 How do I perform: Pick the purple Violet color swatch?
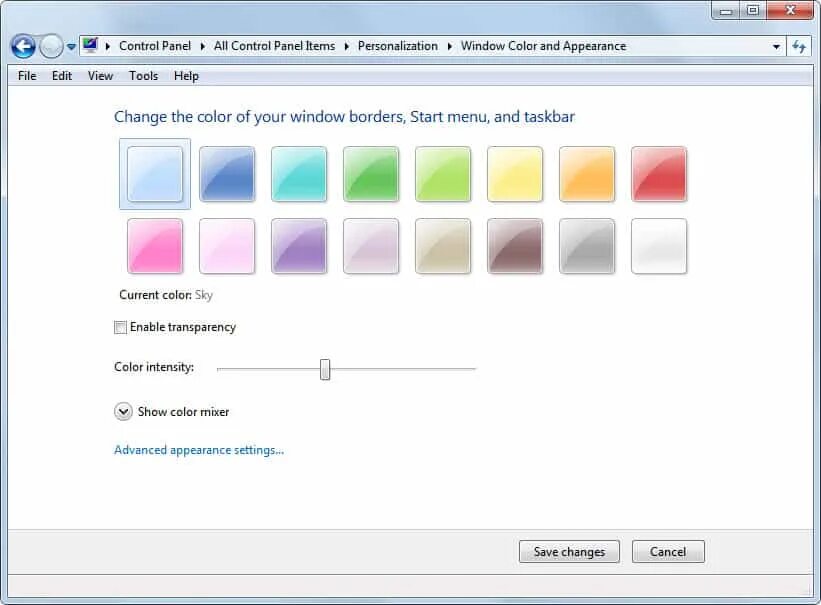tap(299, 246)
